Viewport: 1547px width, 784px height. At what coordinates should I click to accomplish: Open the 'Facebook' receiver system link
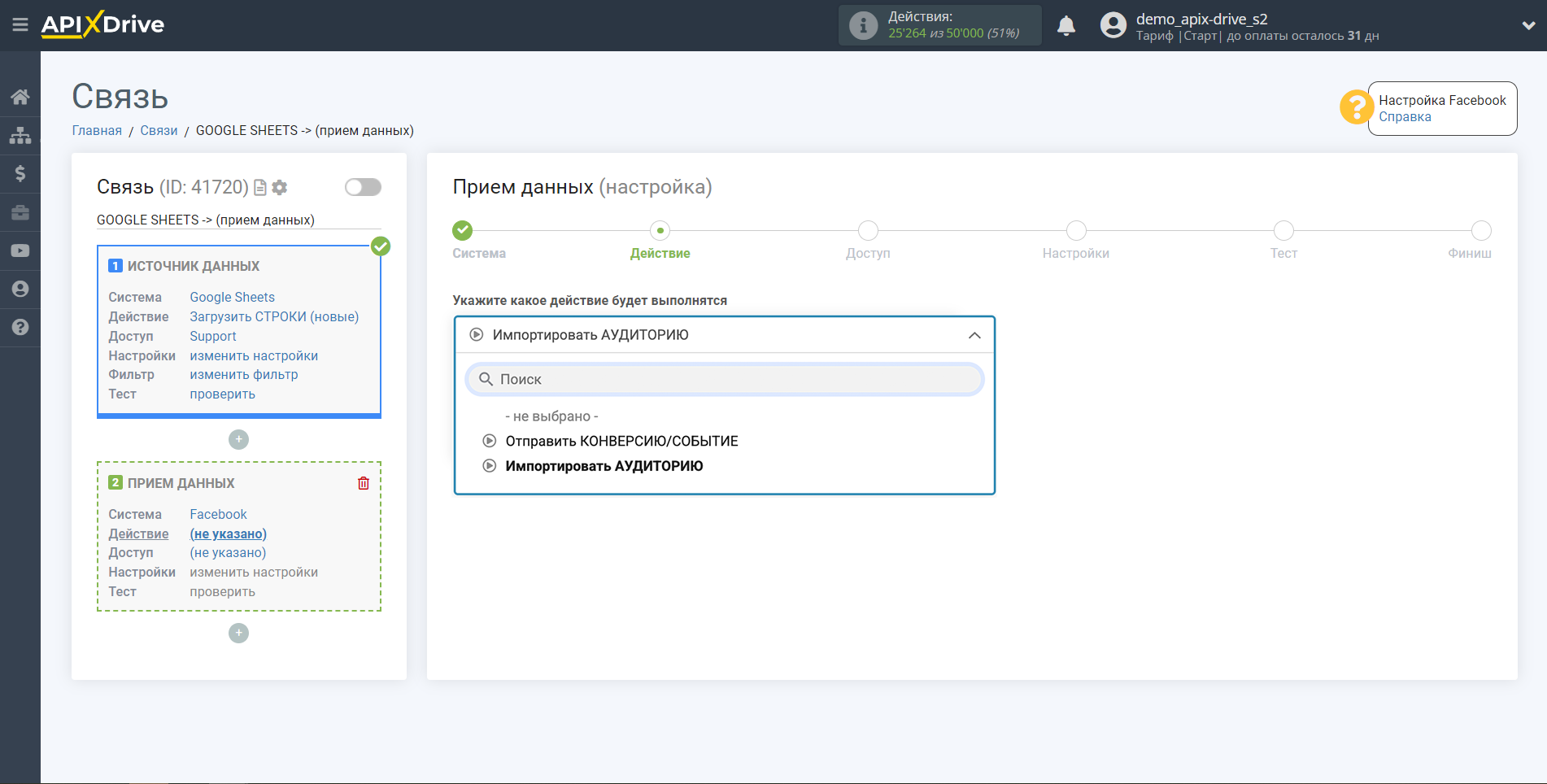coord(218,514)
